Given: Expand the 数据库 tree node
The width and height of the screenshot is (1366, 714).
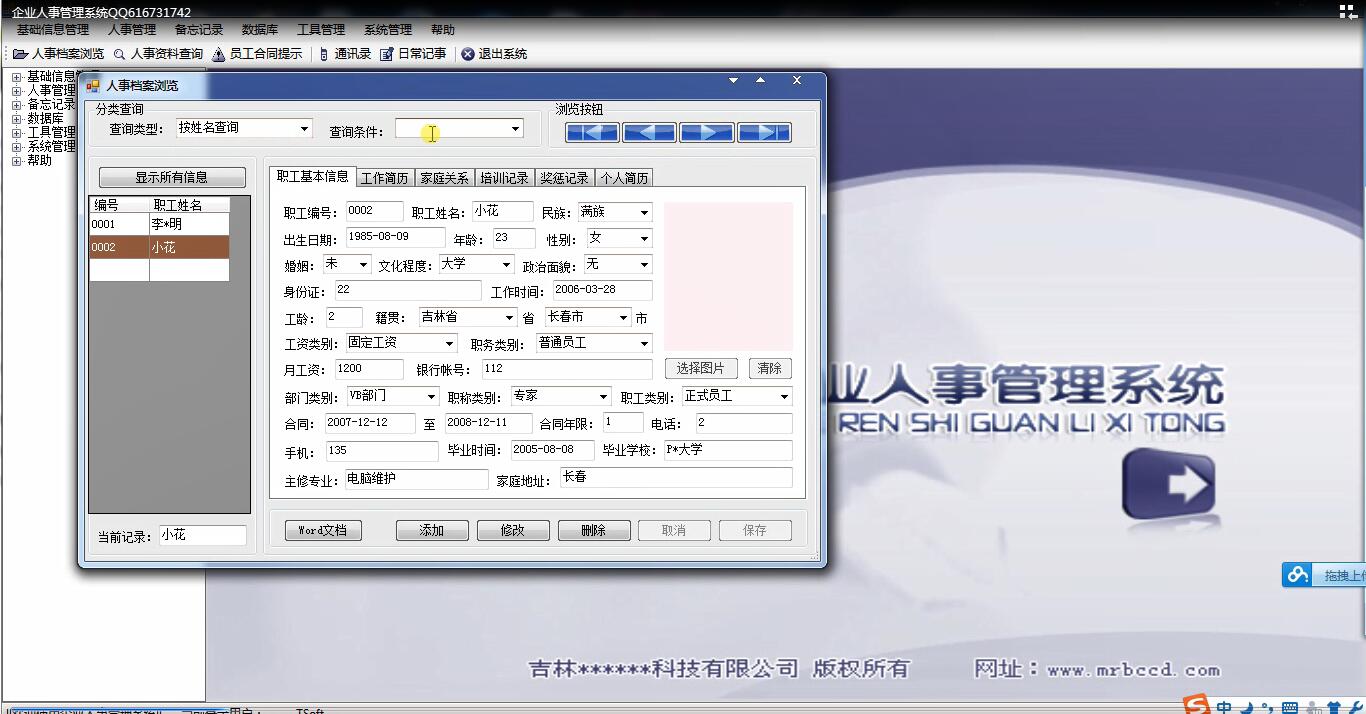Looking at the screenshot, I should tap(16, 118).
